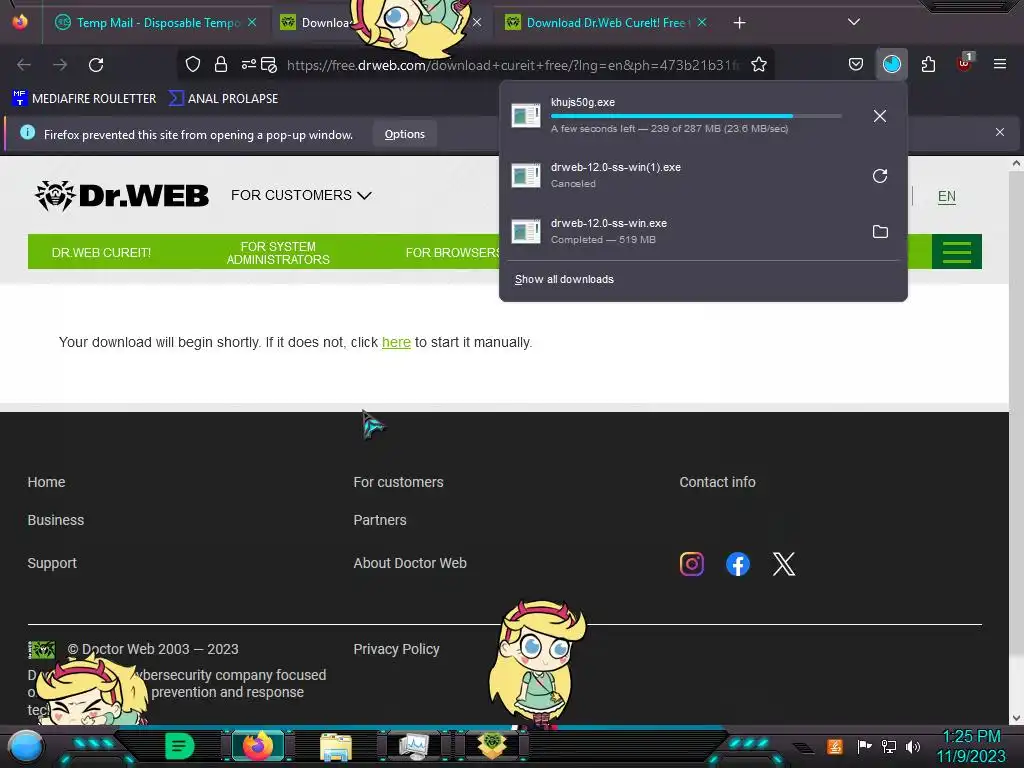Change language via EN link
This screenshot has width=1024, height=768.
(x=946, y=197)
